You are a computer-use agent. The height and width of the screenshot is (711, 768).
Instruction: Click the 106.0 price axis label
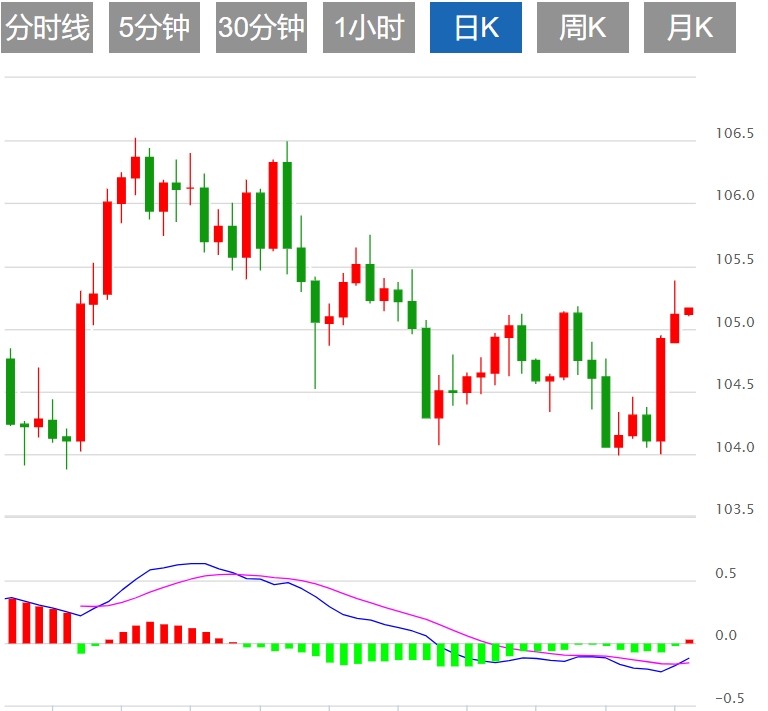click(x=735, y=195)
